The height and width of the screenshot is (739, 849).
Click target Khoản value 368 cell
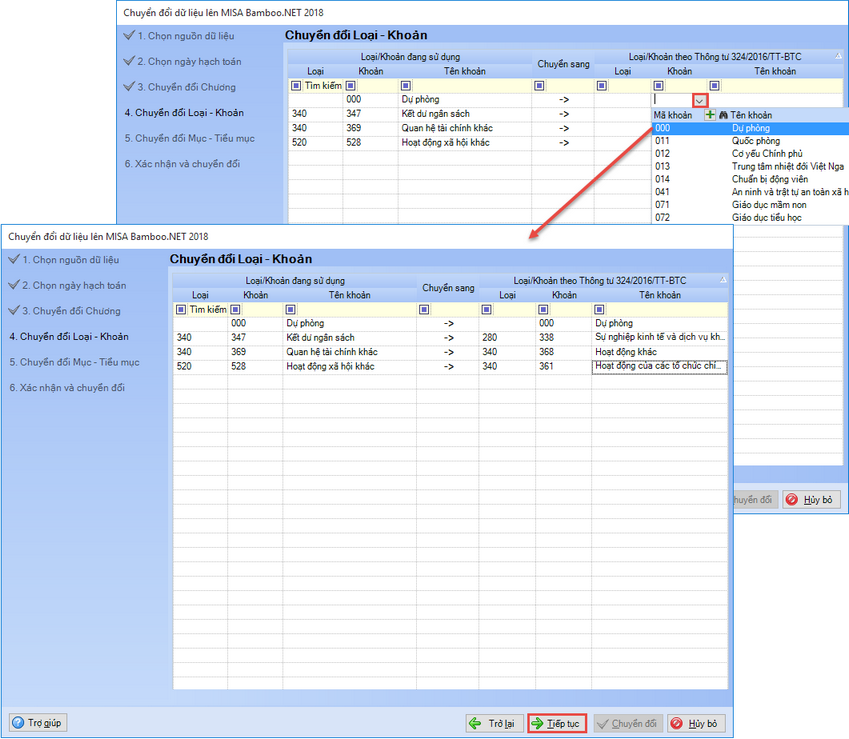click(x=563, y=352)
